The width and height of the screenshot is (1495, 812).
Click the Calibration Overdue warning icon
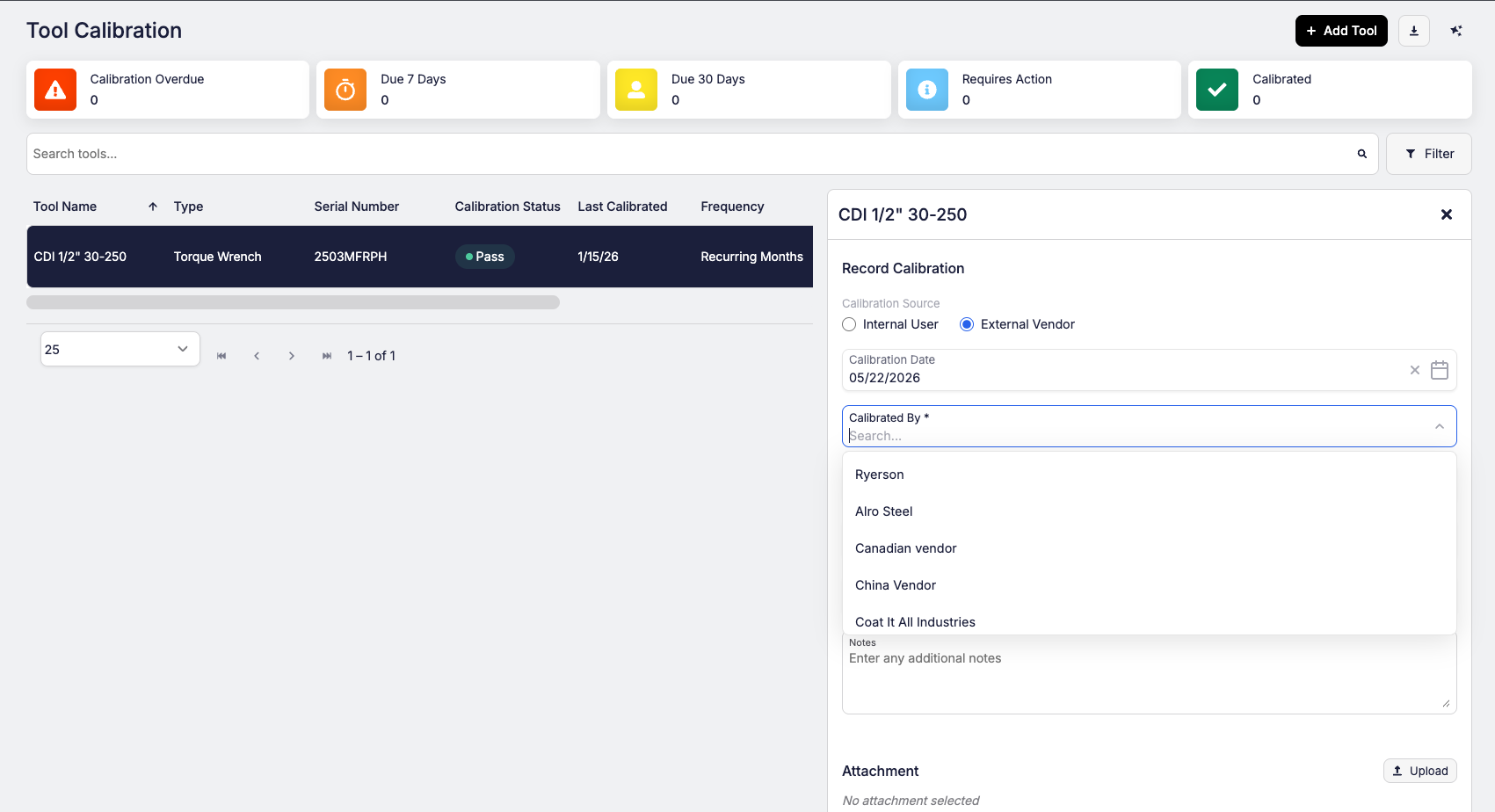point(55,90)
